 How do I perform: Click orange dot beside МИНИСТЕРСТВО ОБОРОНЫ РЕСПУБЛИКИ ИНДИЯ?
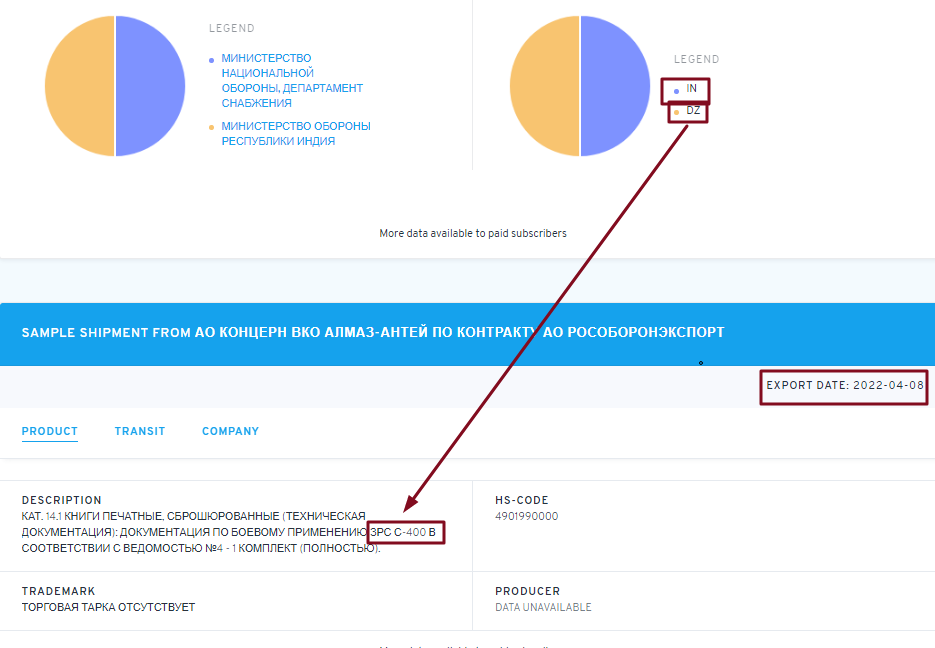click(211, 128)
